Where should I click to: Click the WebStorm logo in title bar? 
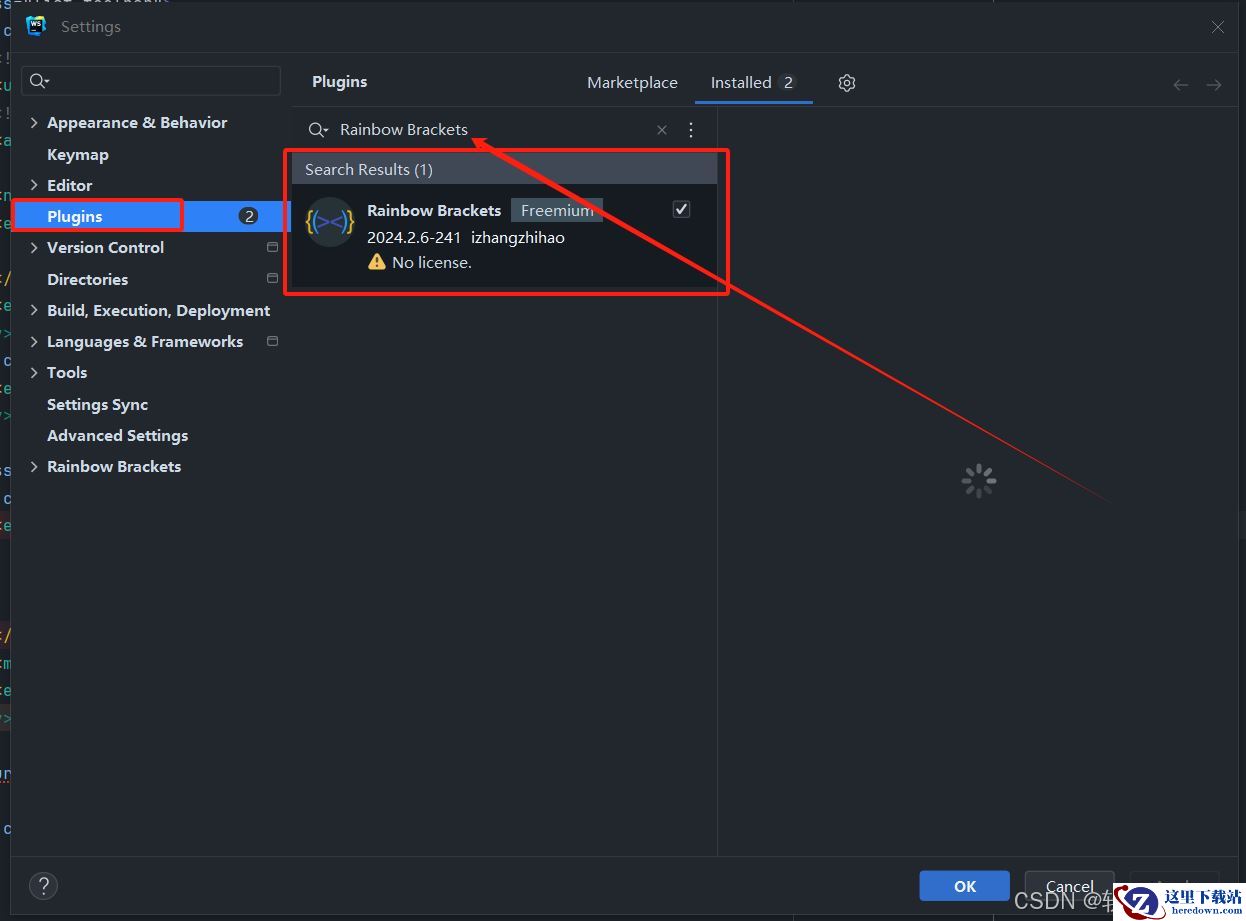(36, 27)
